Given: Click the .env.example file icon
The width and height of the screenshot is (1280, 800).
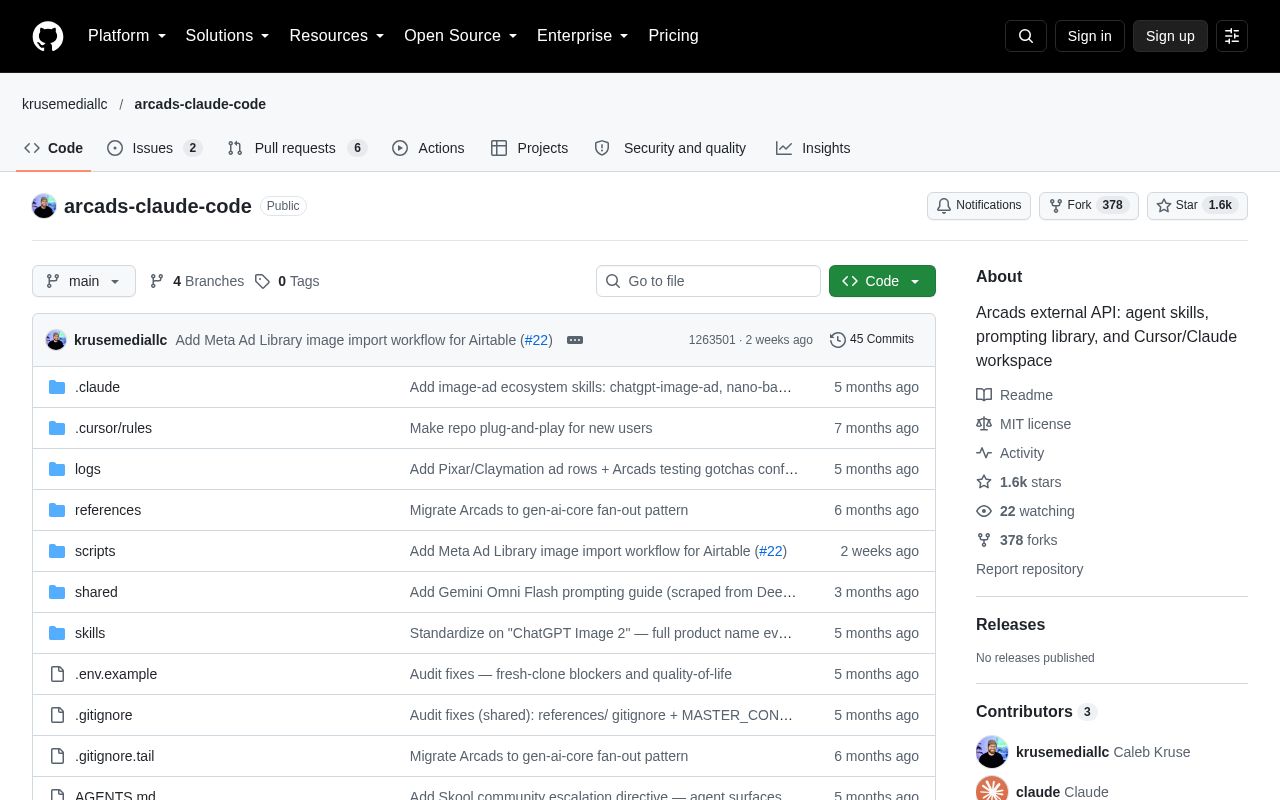Looking at the screenshot, I should tap(57, 674).
